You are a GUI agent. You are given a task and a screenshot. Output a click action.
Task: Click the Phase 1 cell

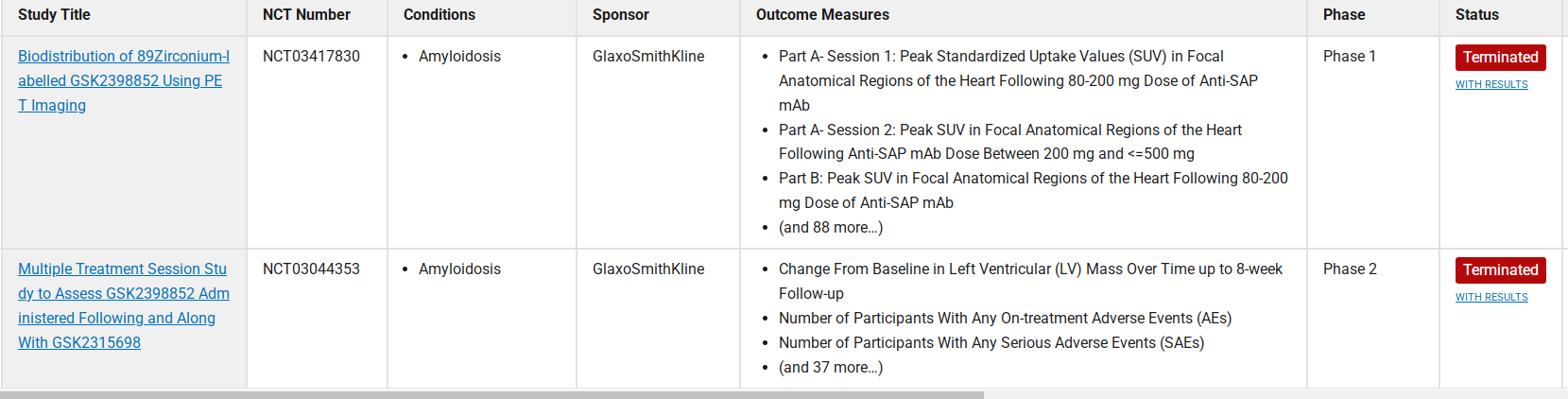[1350, 57]
